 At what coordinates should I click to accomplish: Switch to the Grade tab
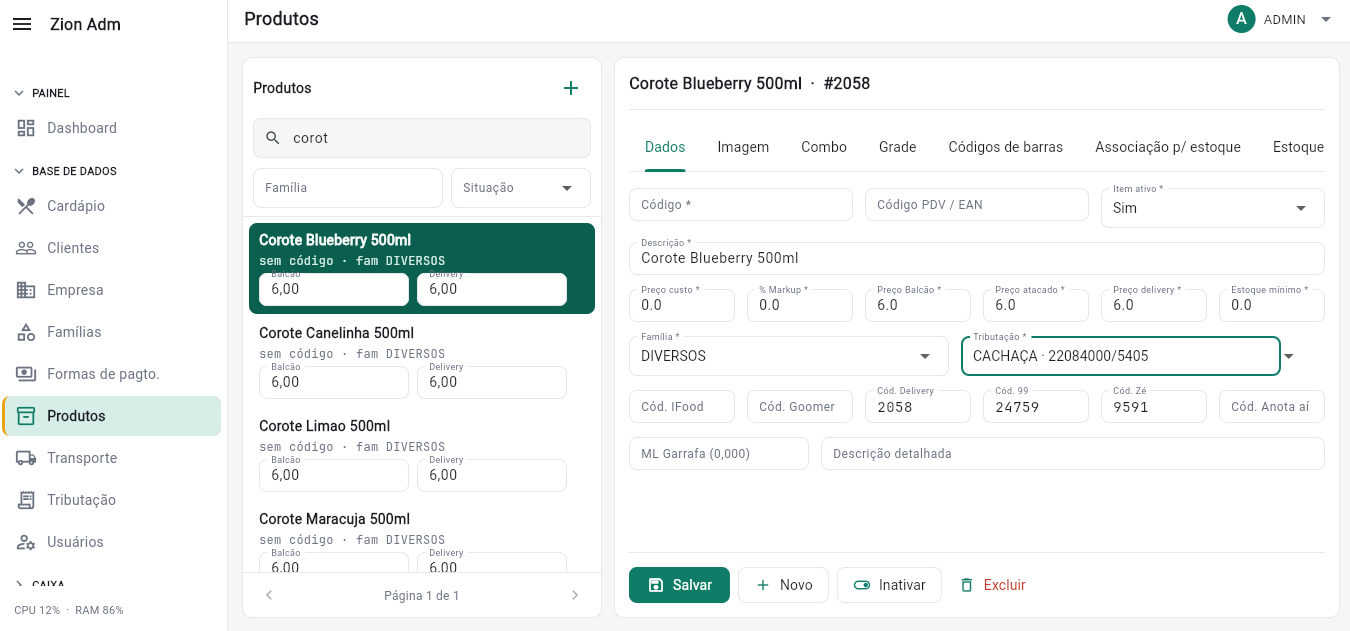click(898, 147)
